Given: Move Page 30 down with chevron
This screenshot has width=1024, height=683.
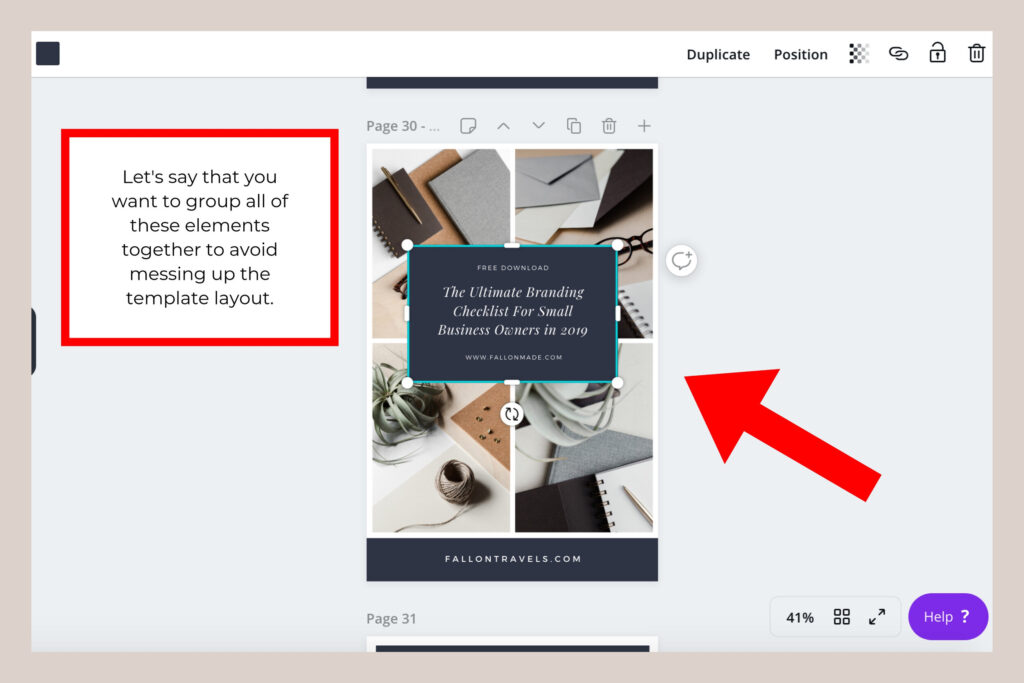Looking at the screenshot, I should point(538,125).
